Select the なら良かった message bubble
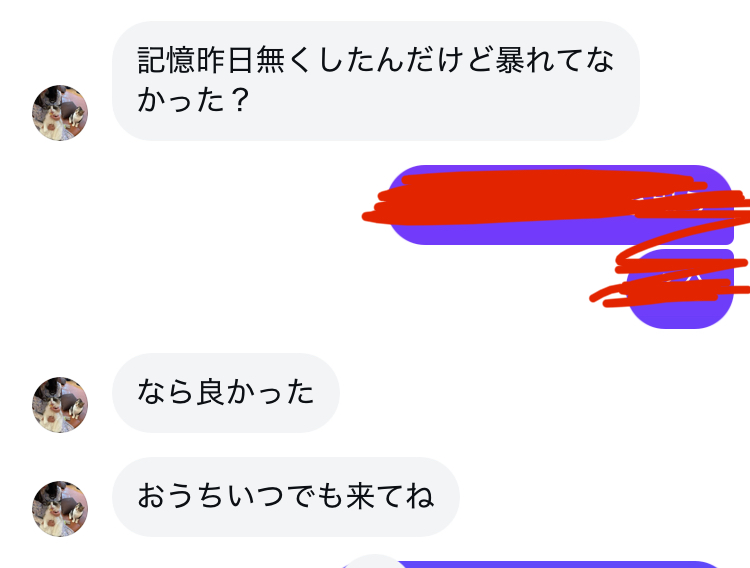This screenshot has width=750, height=568. [x=226, y=393]
